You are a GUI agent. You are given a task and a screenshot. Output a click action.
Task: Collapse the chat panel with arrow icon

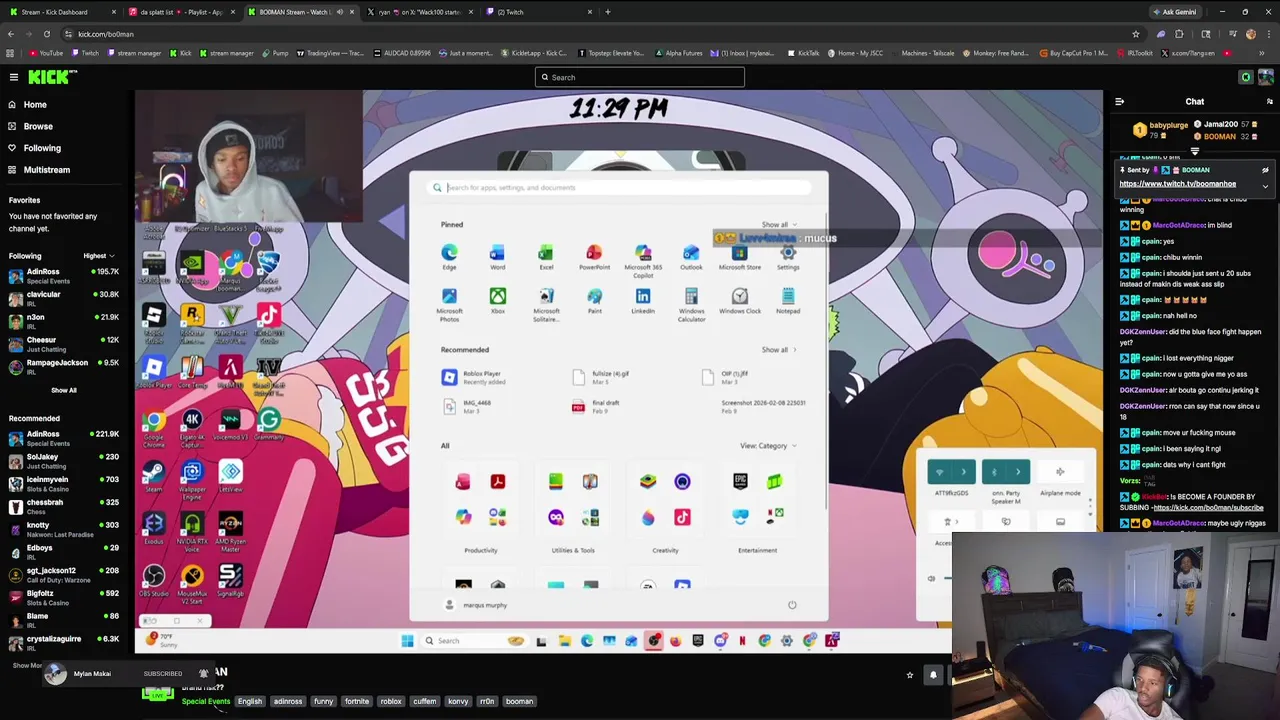(1119, 101)
